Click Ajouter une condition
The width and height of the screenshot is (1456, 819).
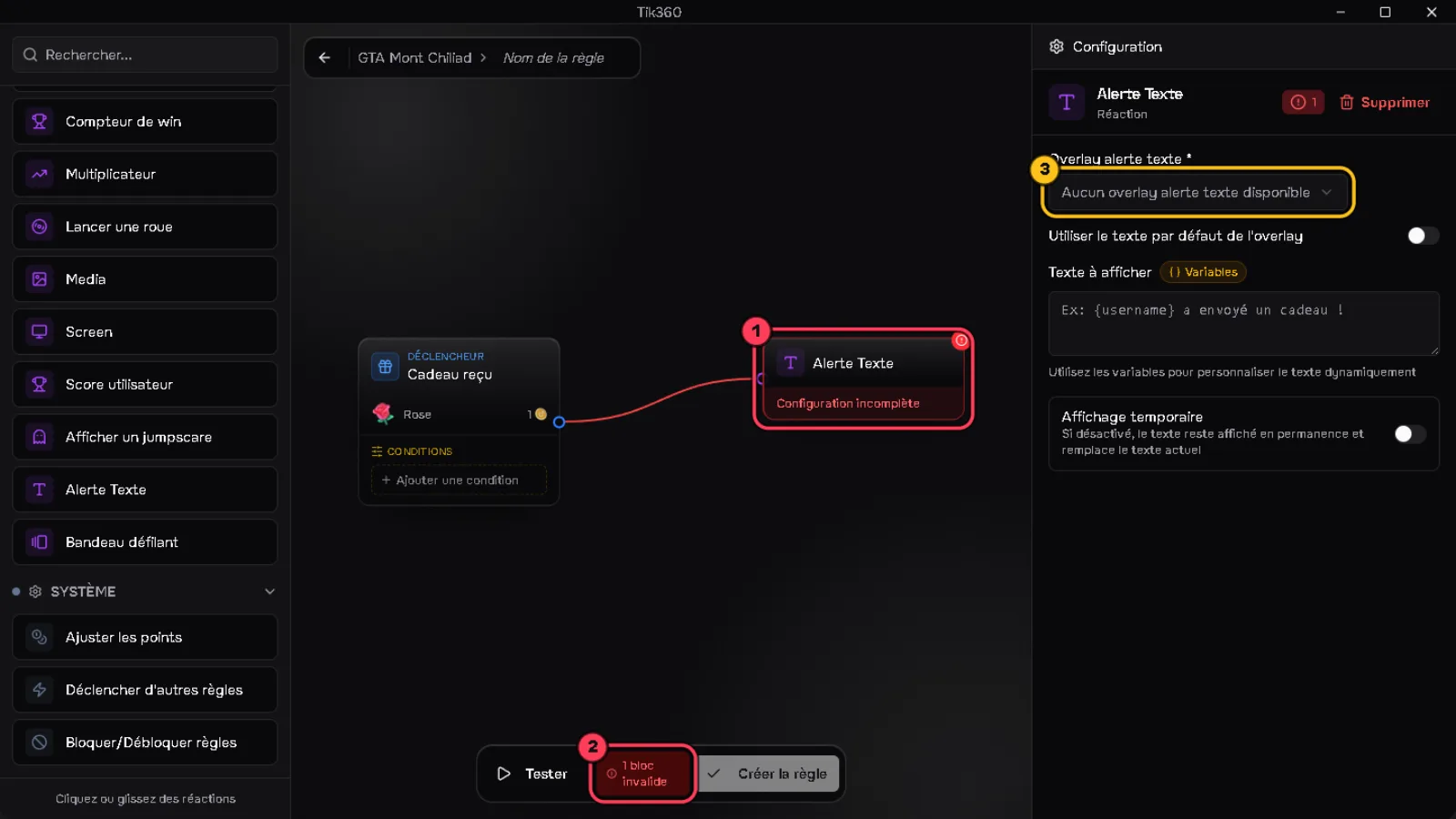pos(459,480)
